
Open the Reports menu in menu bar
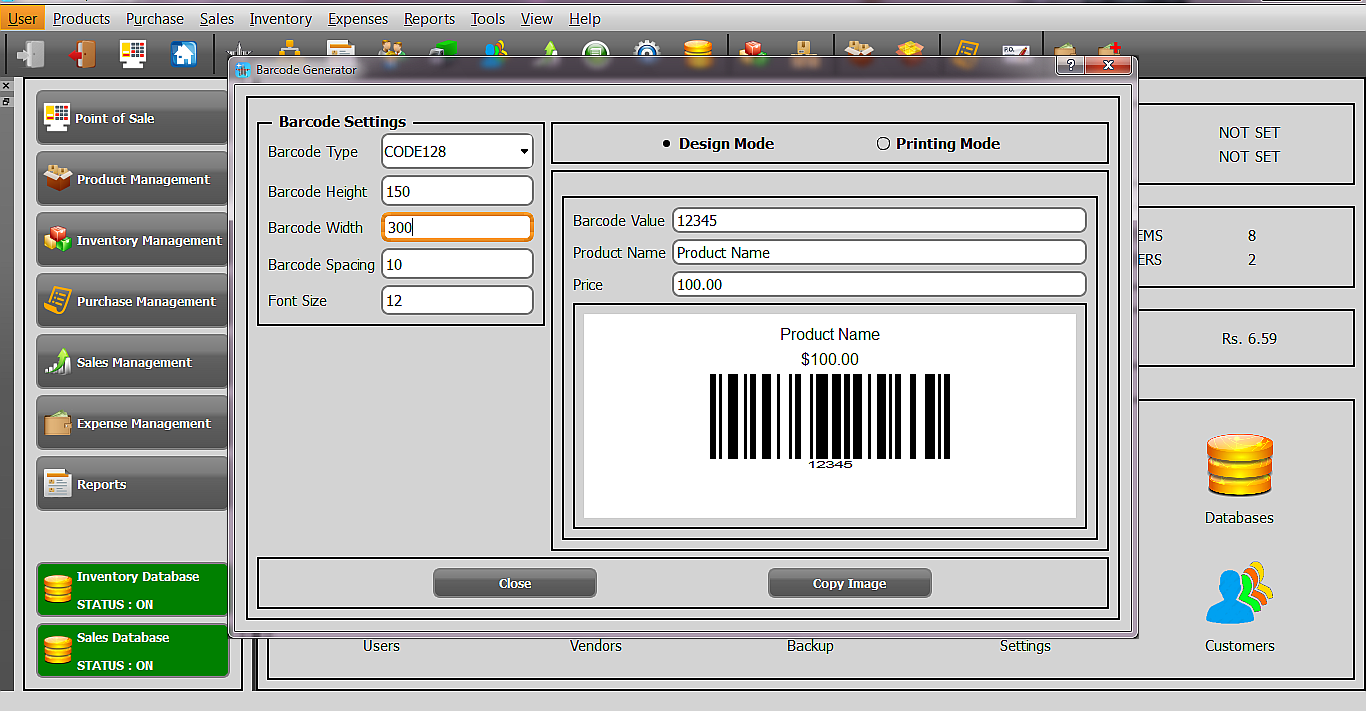coord(429,19)
